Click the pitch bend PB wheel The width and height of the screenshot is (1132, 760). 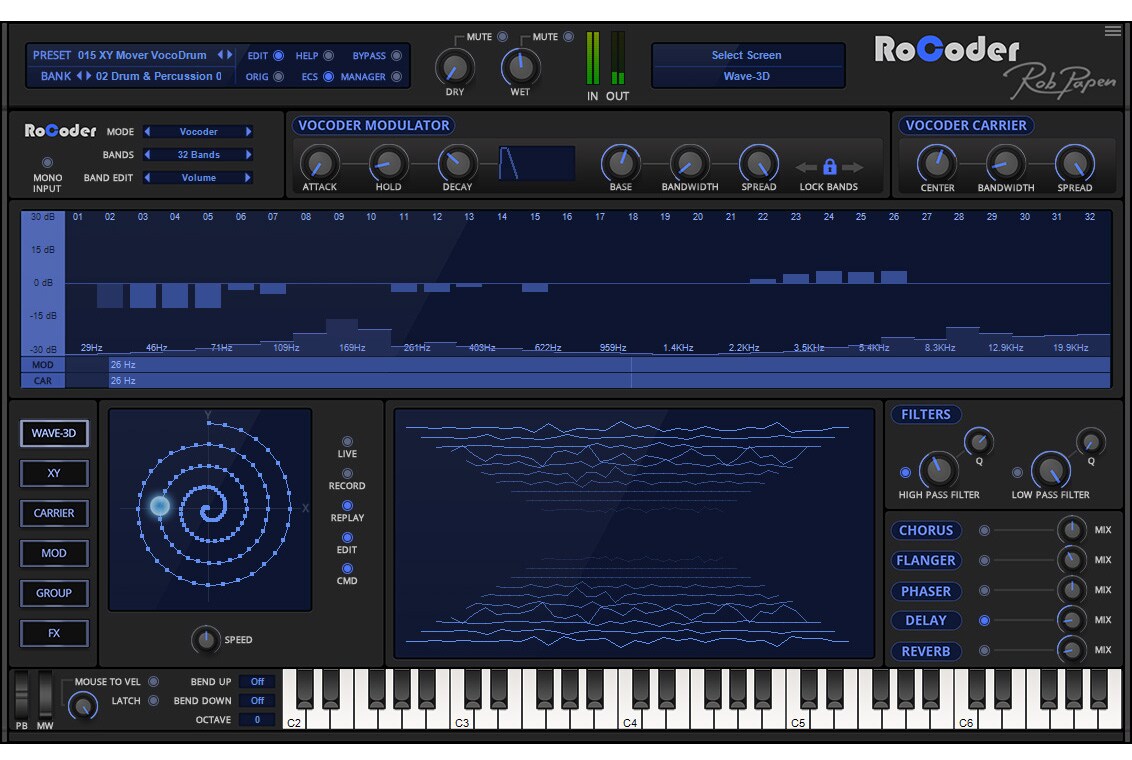click(x=22, y=694)
